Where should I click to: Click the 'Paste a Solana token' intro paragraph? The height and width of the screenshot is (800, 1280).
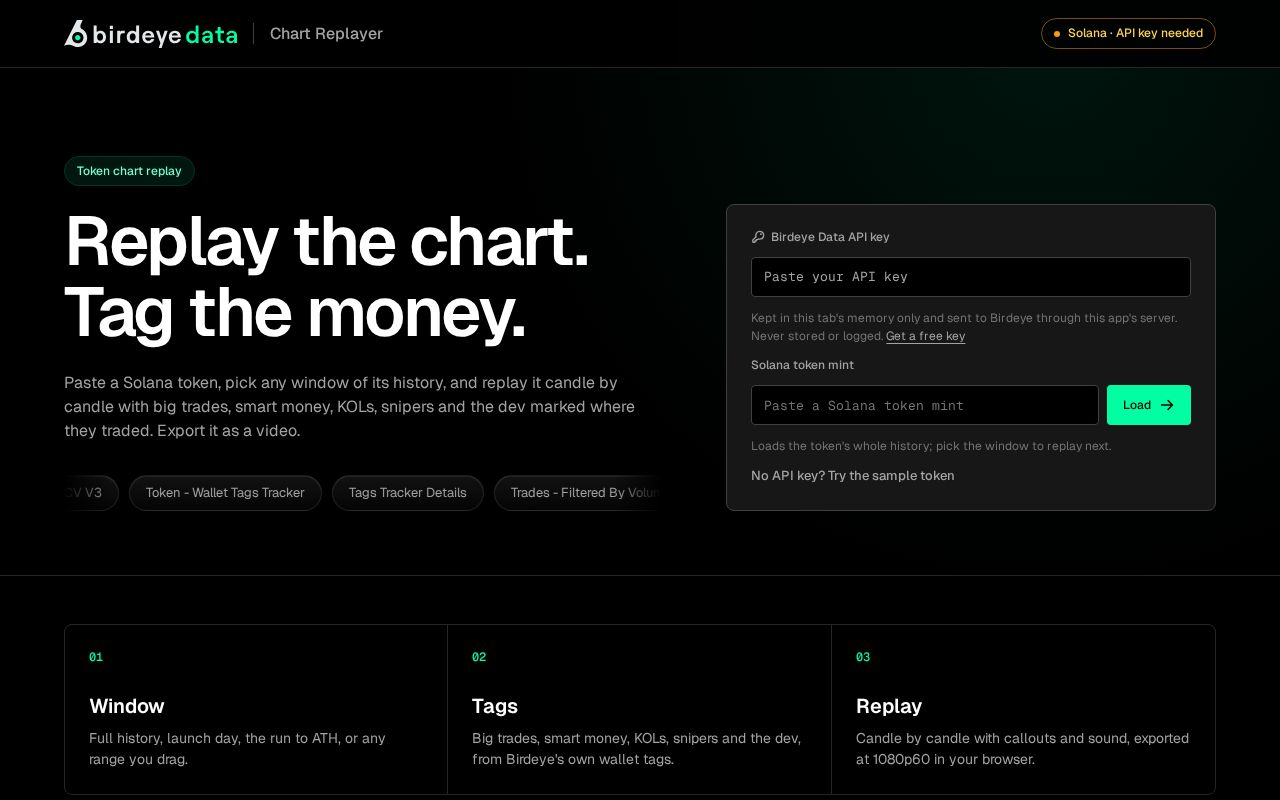point(350,407)
